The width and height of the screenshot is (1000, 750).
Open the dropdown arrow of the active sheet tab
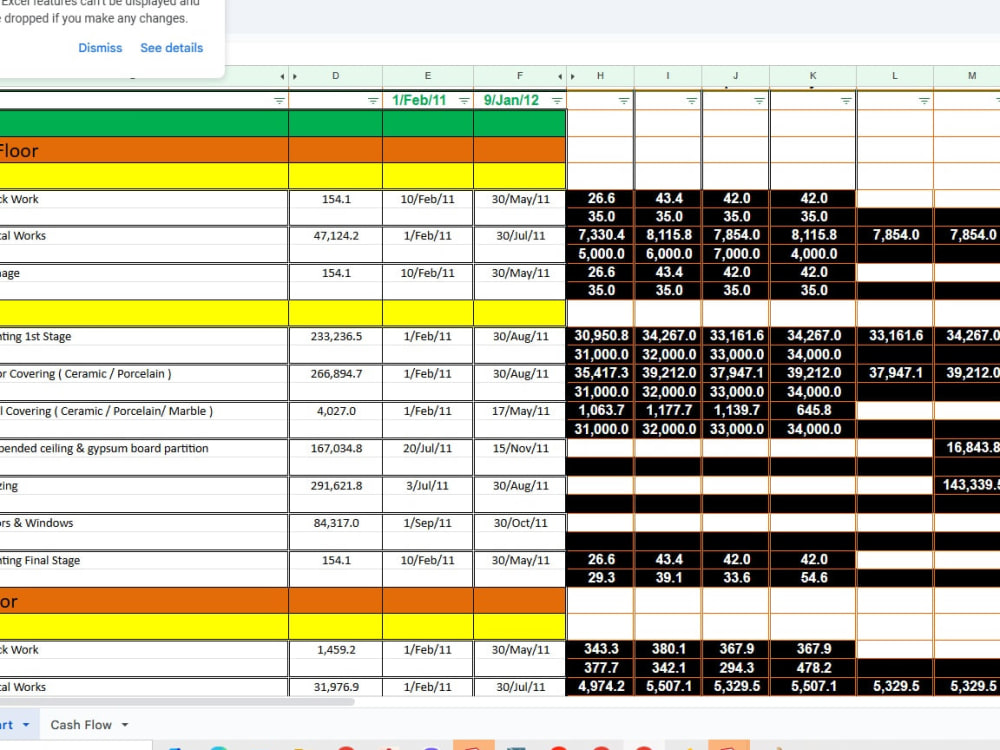point(26,724)
